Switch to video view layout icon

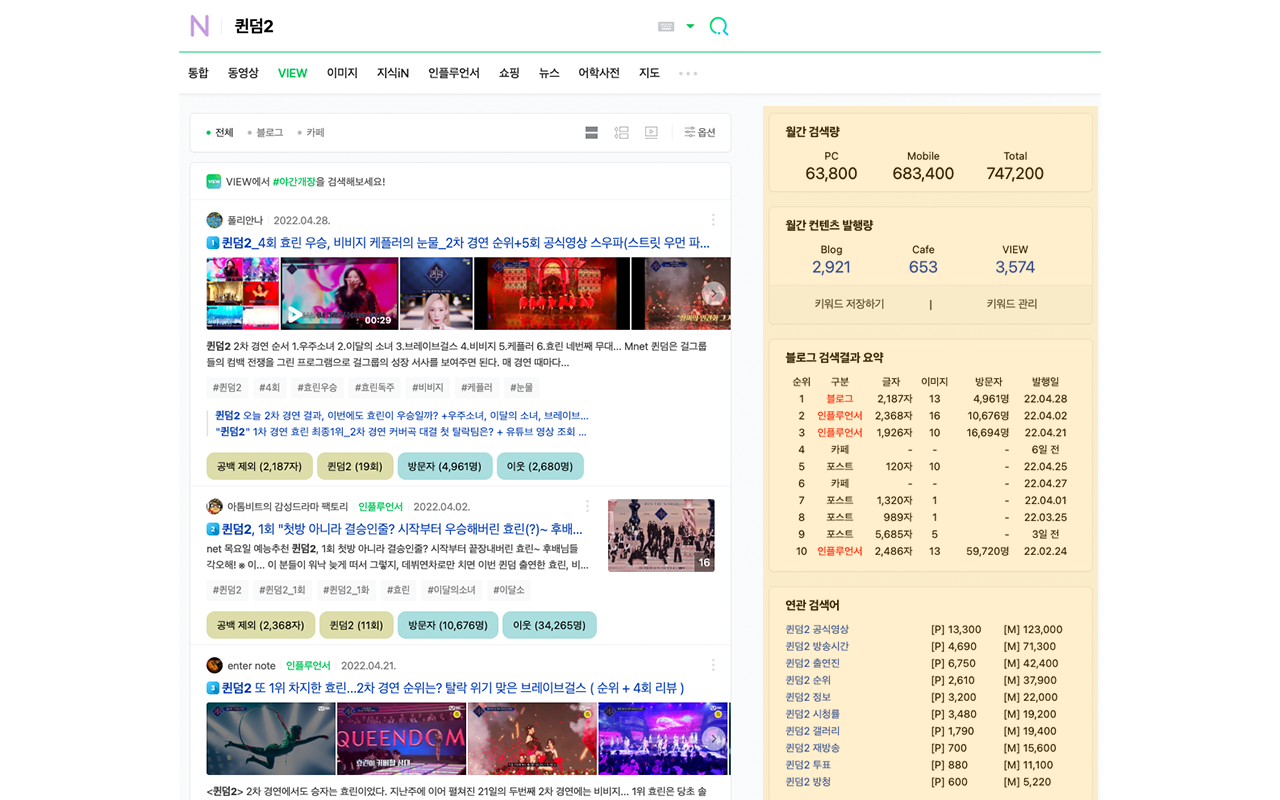pos(651,132)
